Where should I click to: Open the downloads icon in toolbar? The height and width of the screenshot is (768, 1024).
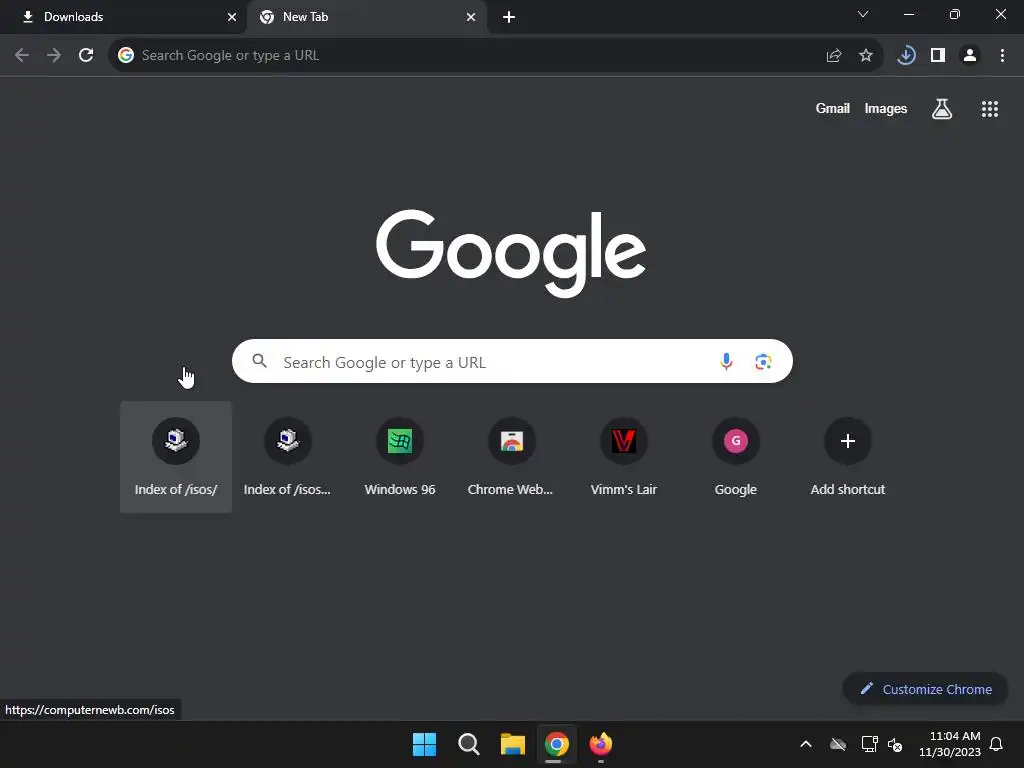click(x=906, y=56)
